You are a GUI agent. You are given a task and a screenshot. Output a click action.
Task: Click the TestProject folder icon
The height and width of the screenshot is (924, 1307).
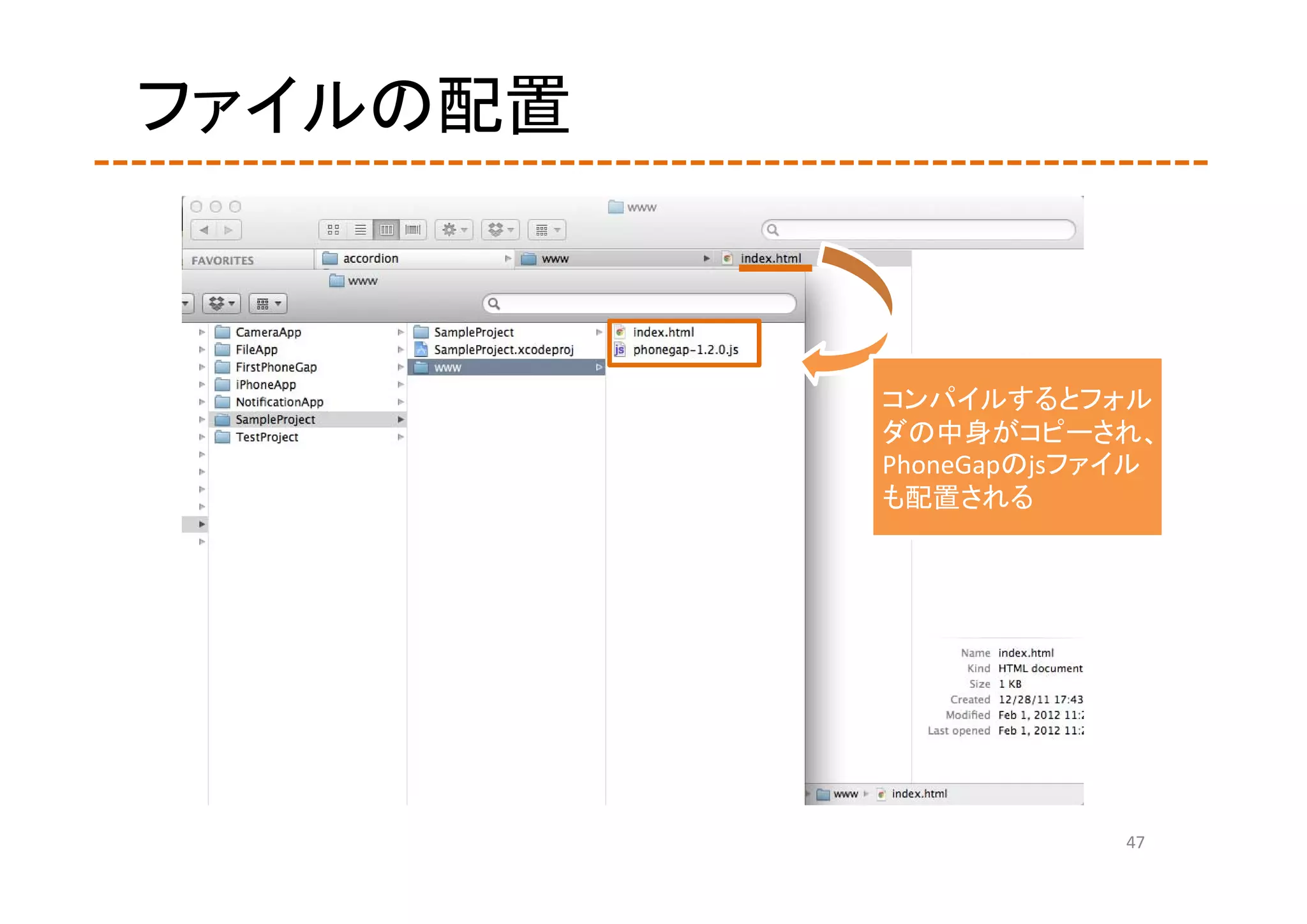click(x=222, y=437)
